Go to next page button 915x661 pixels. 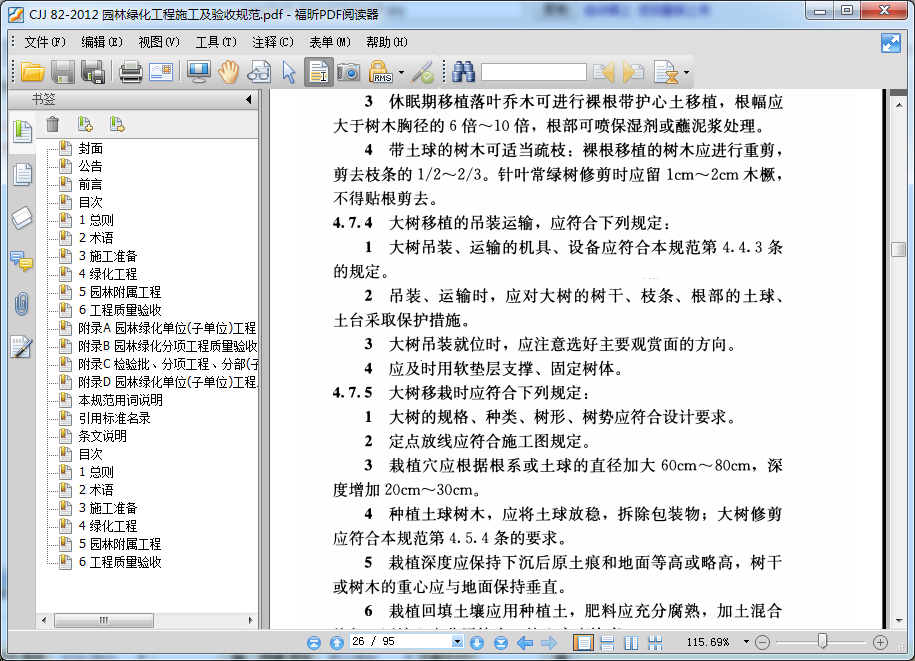click(x=477, y=642)
